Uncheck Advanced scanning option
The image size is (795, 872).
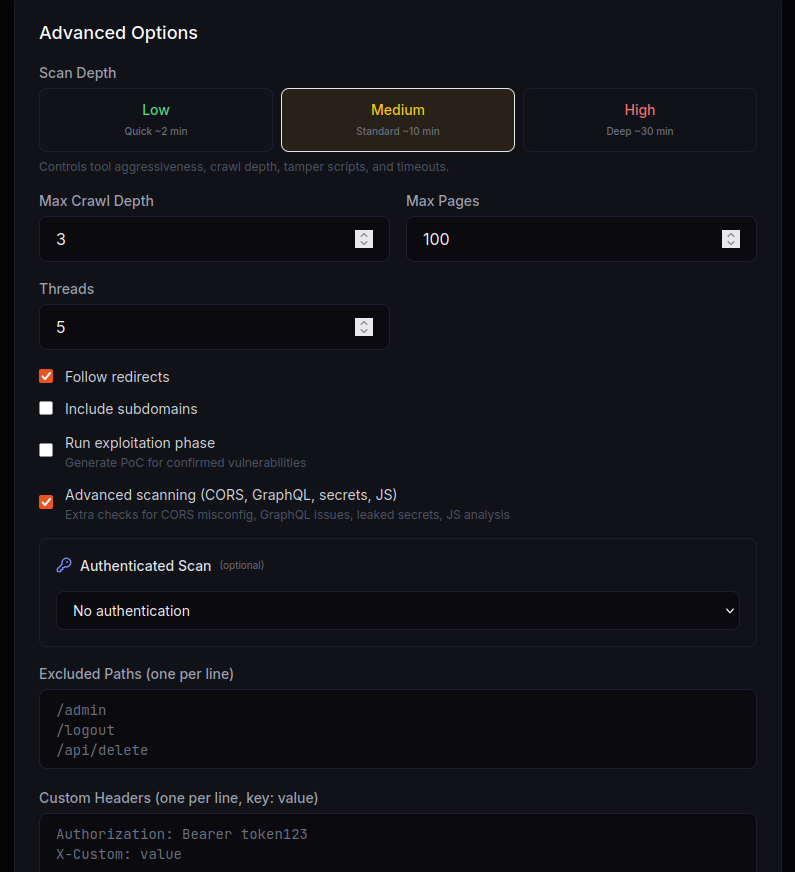pos(45,502)
